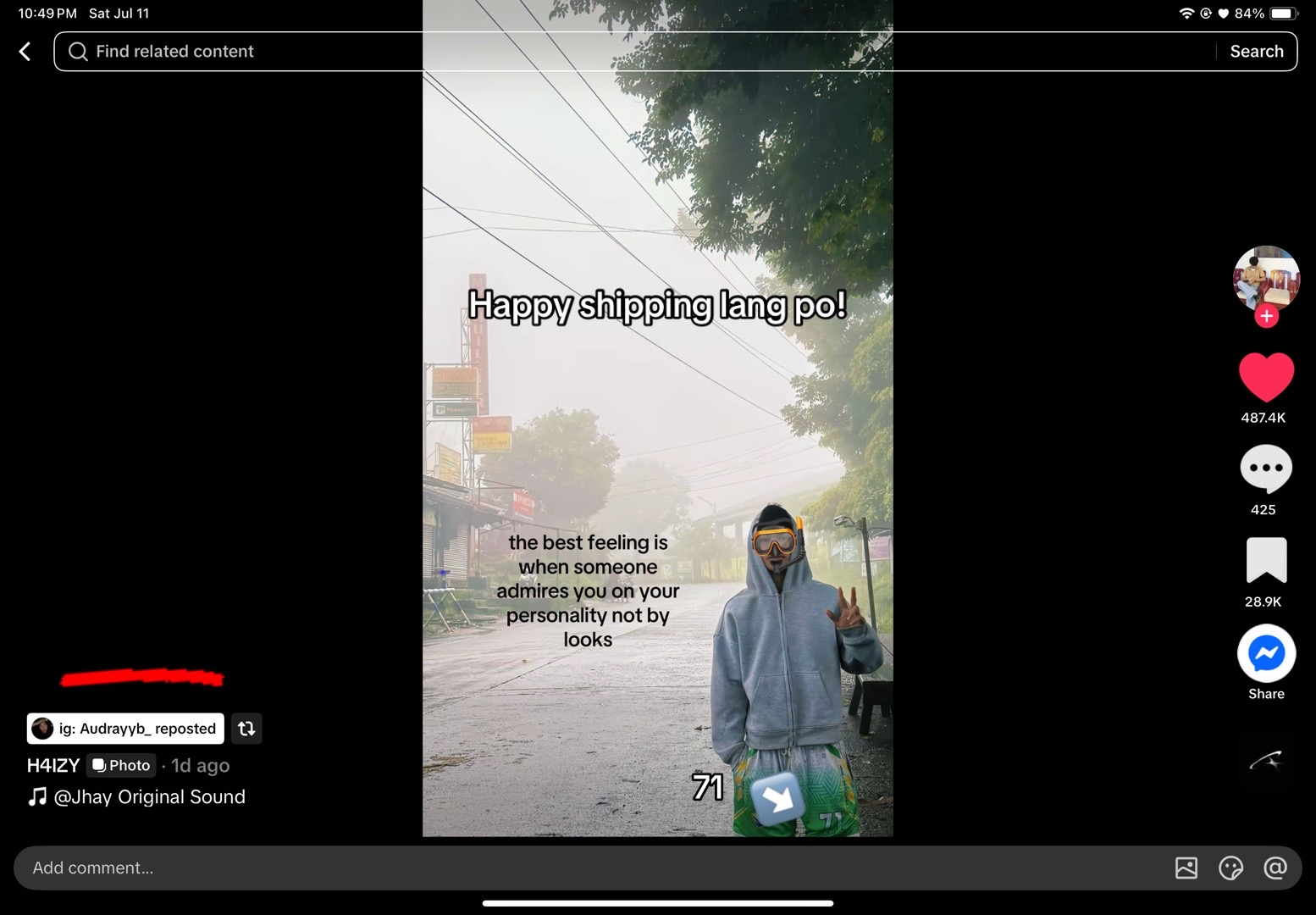
Task: Bookmark the post to favorites
Action: pos(1266,560)
